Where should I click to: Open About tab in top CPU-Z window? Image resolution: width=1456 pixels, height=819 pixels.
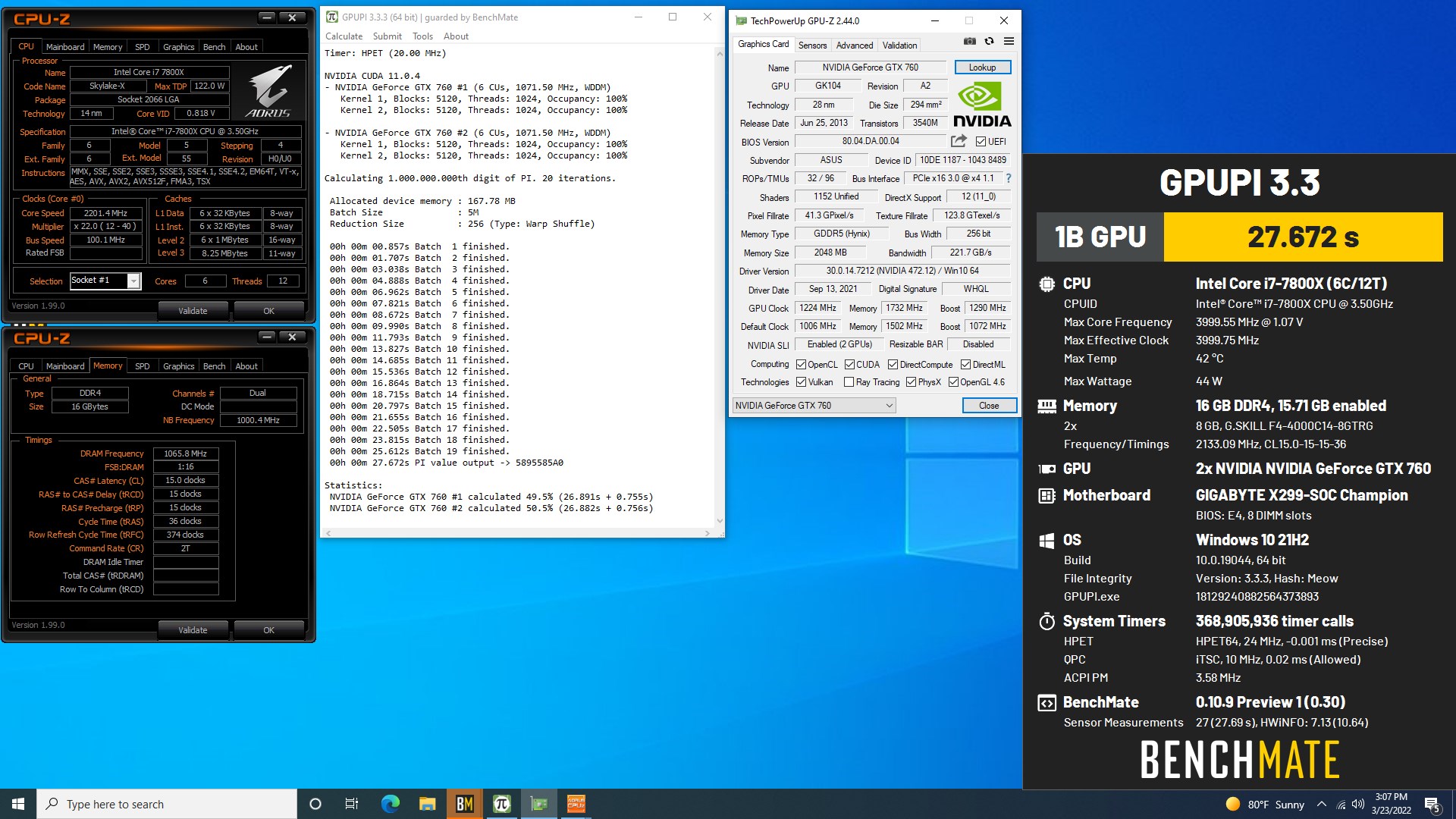[246, 47]
